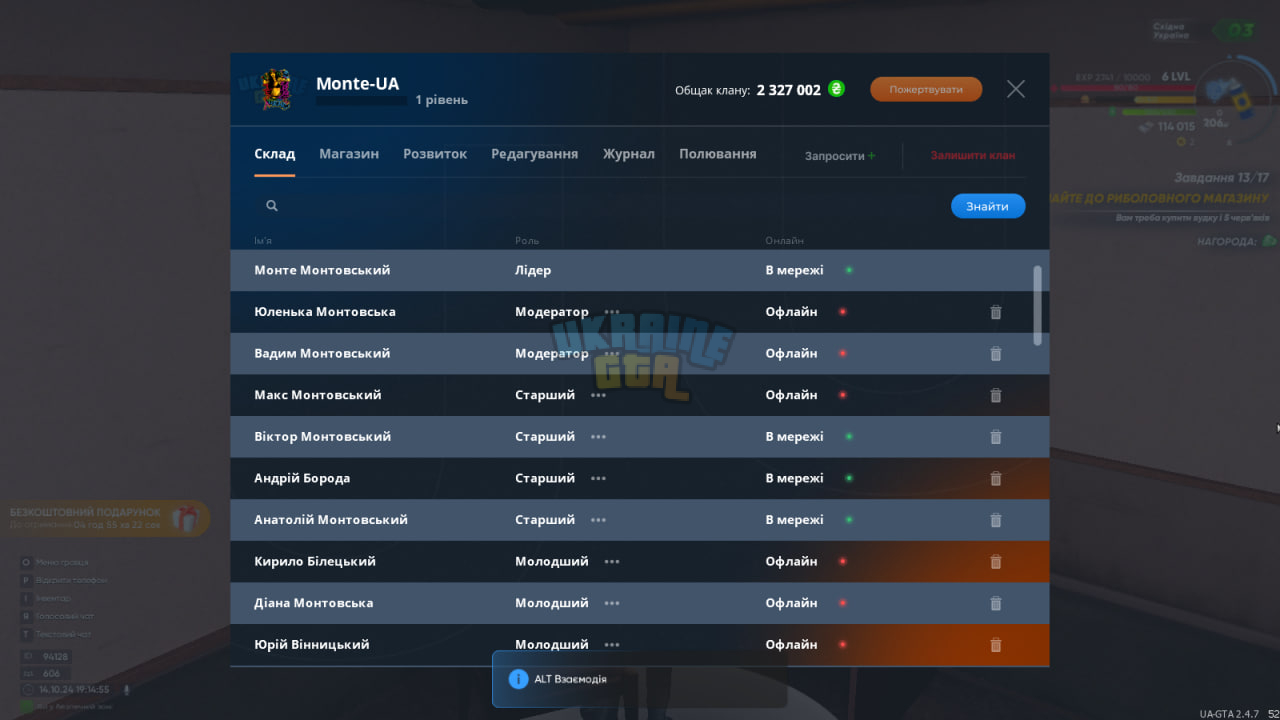The height and width of the screenshot is (720, 1280).
Task: Expand role options for Кирило Білецький
Action: coord(612,562)
